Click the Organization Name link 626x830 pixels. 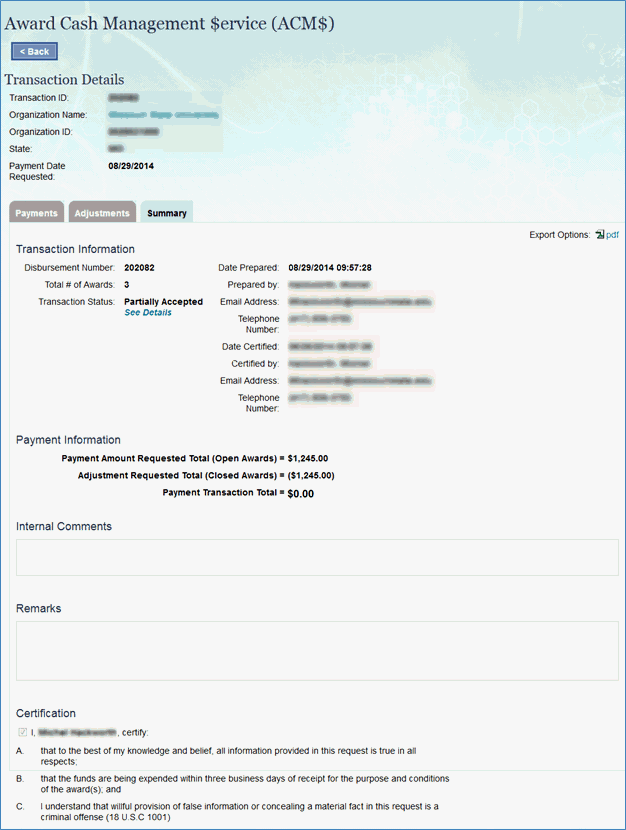(x=162, y=115)
